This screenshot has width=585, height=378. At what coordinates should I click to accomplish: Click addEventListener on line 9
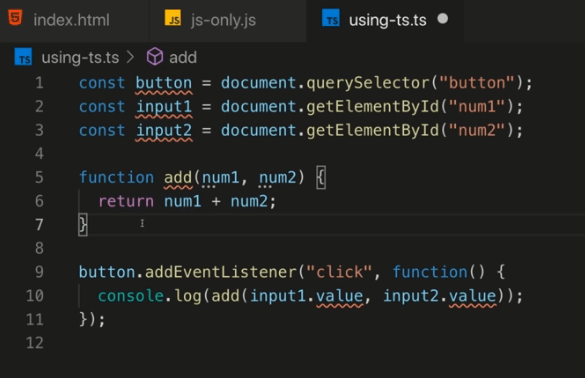(x=220, y=272)
